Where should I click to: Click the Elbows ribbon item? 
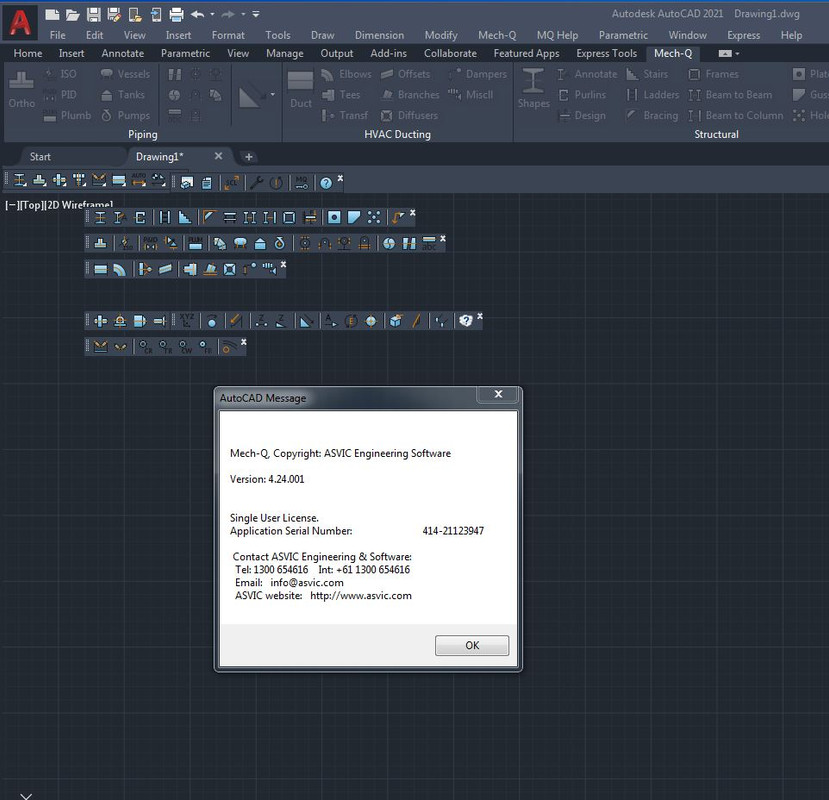click(x=346, y=74)
